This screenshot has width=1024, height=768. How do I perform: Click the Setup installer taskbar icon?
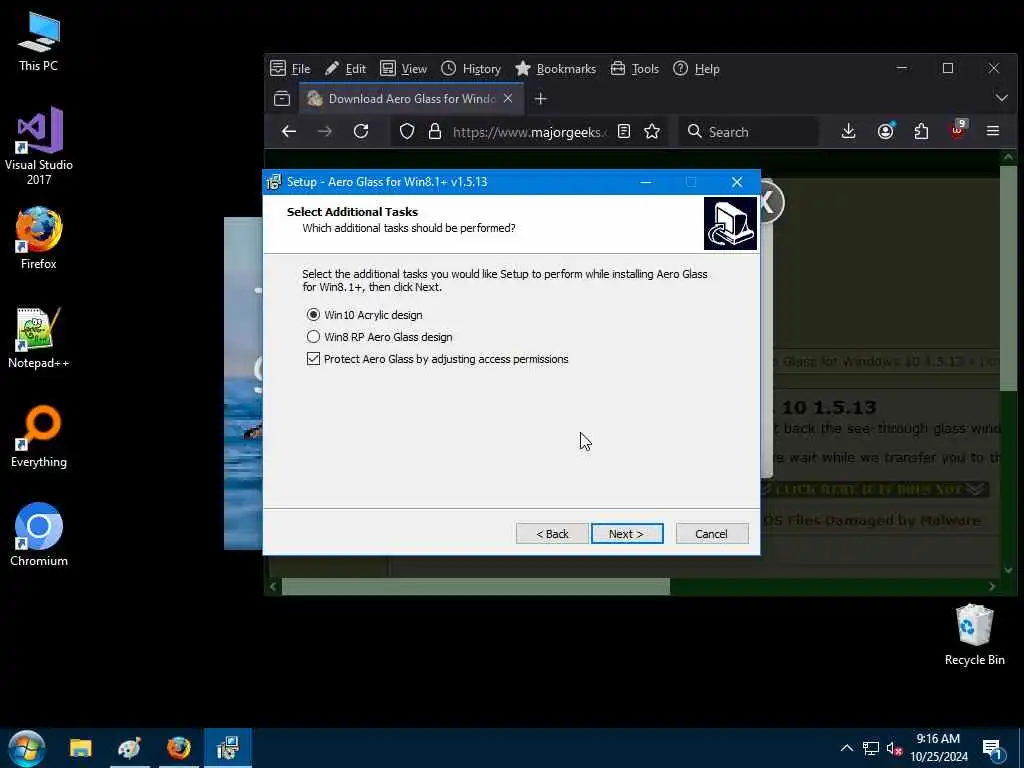tap(228, 748)
